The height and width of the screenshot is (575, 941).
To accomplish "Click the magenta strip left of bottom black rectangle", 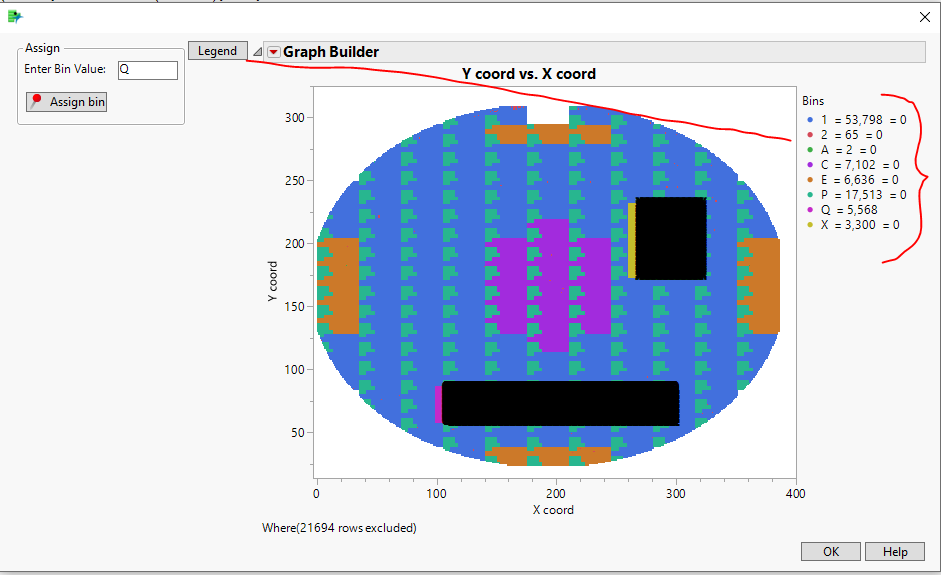I will (438, 404).
